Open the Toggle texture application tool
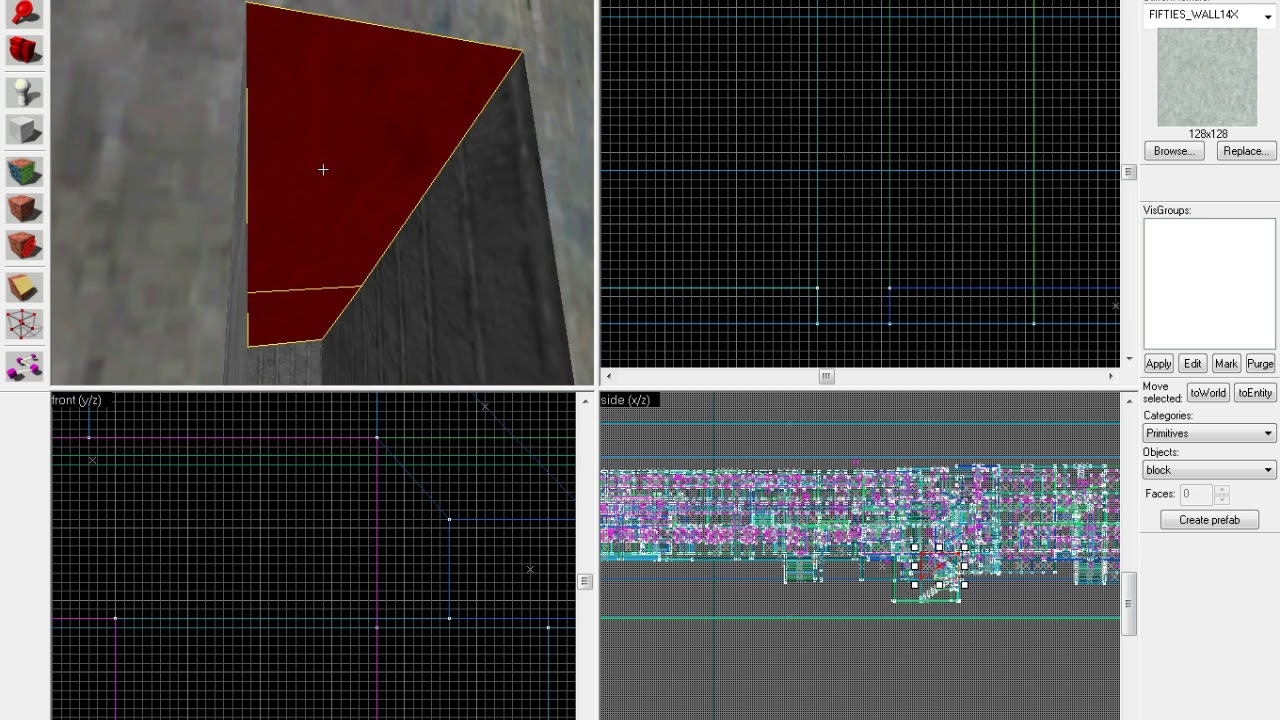The image size is (1280, 720). pos(24,171)
